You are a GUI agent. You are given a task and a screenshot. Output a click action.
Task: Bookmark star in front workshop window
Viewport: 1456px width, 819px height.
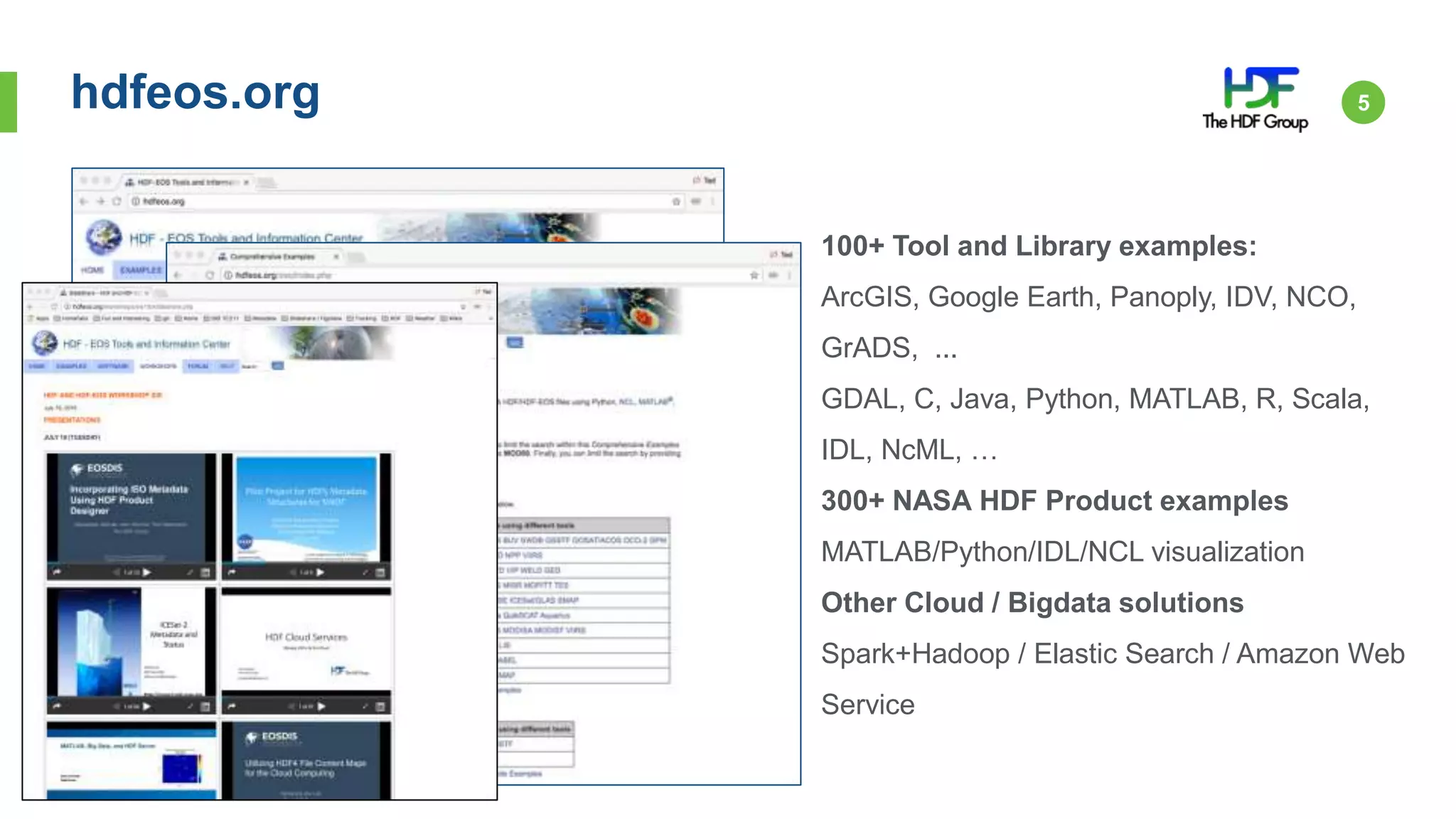[x=463, y=307]
